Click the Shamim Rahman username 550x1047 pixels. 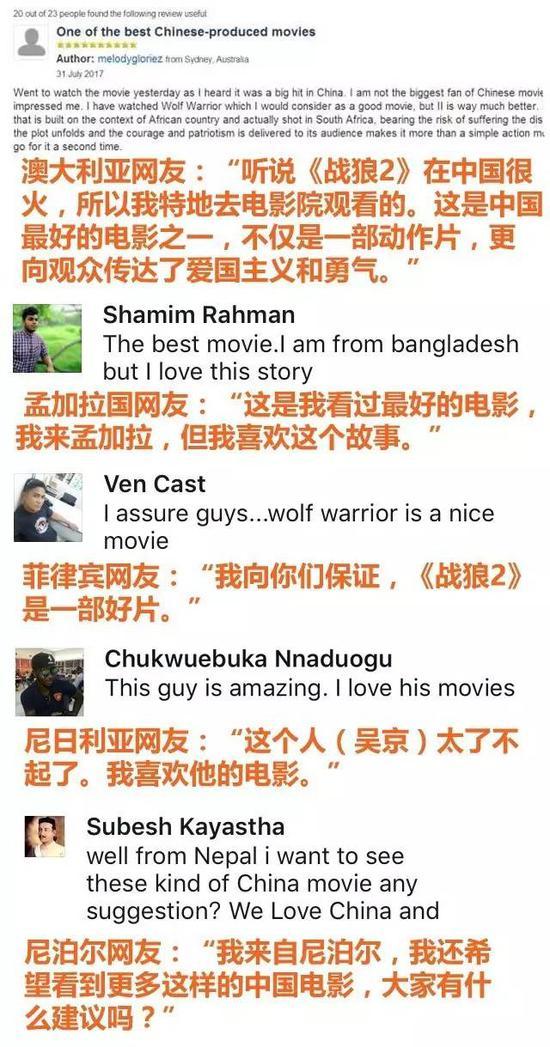tap(199, 314)
